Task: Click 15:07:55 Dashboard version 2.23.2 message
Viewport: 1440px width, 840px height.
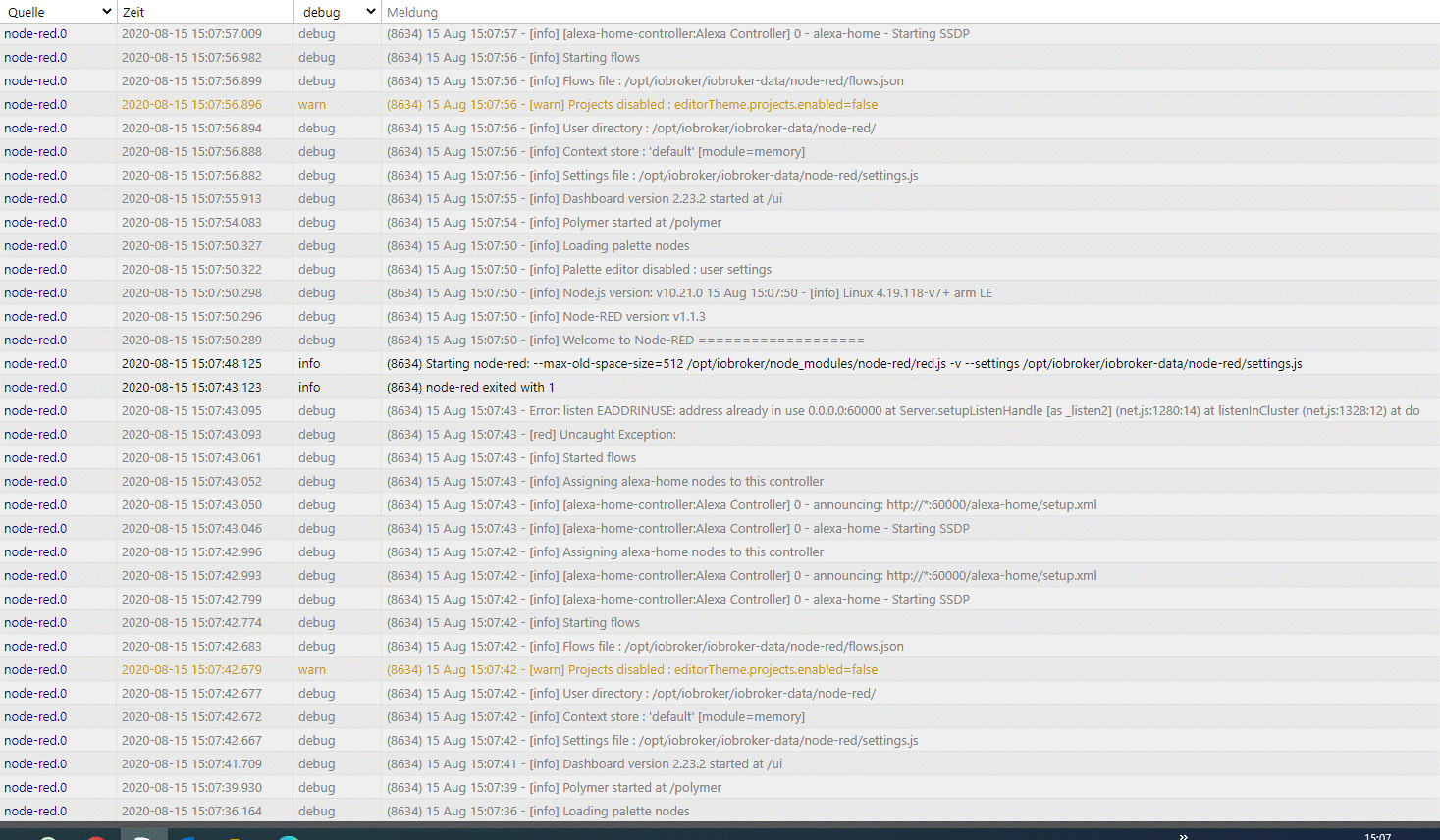Action: [x=584, y=199]
